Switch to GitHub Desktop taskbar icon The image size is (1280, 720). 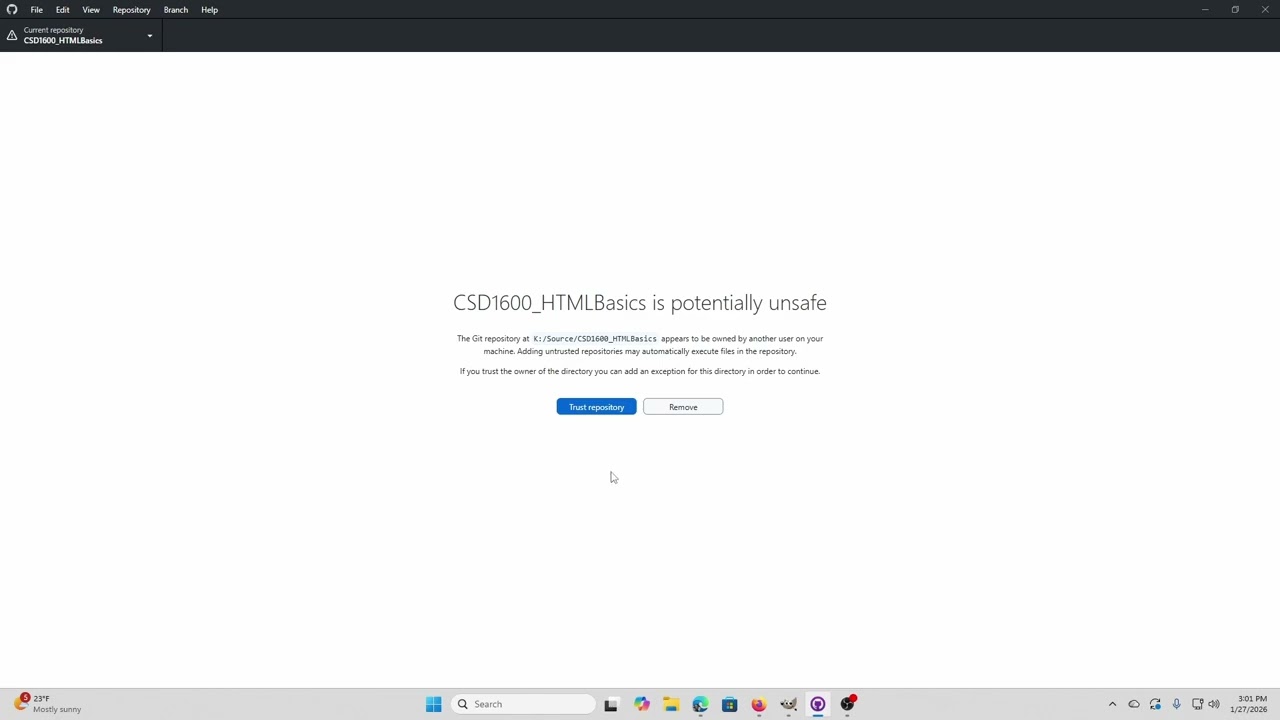tap(818, 704)
